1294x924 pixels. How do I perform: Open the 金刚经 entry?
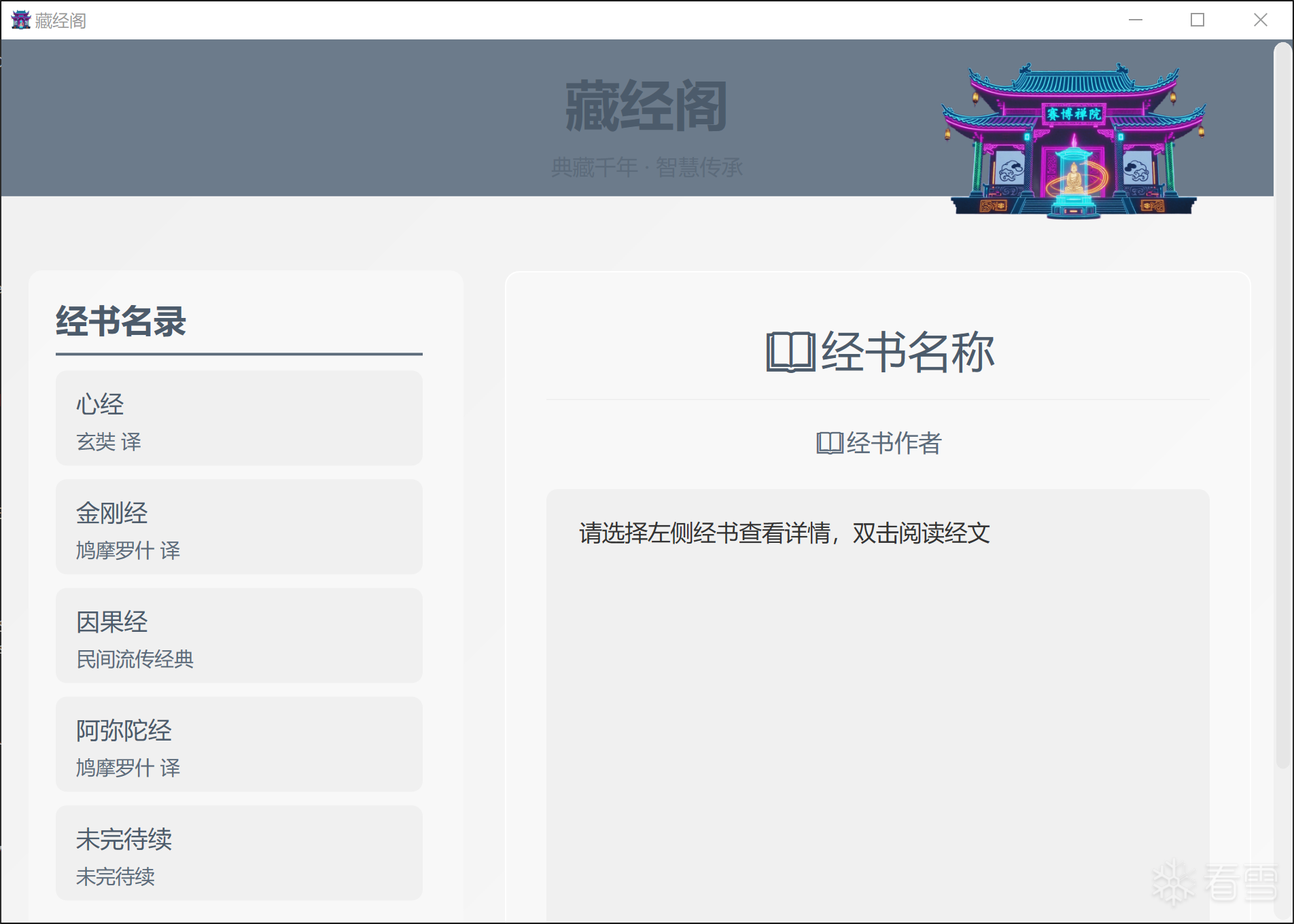239,527
